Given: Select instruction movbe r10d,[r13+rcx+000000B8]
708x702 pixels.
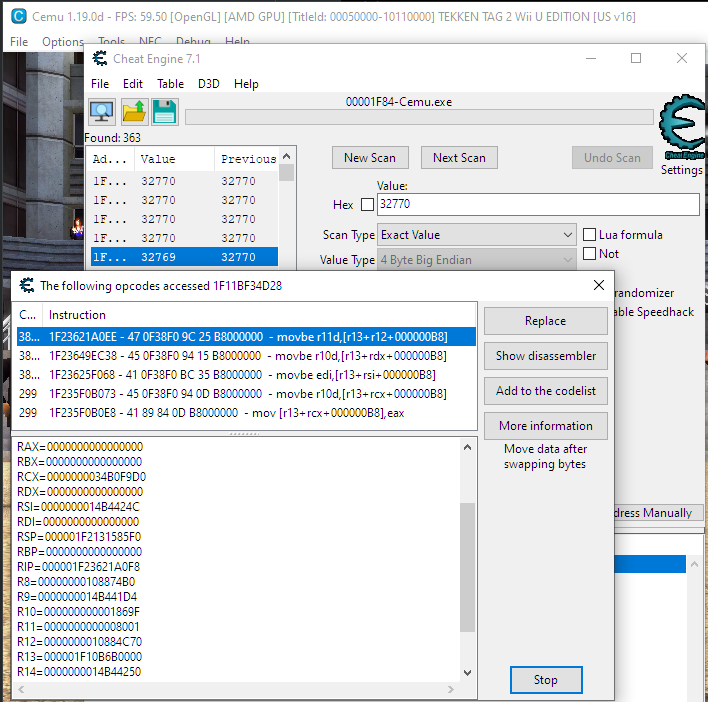Looking at the screenshot, I should click(246, 394).
